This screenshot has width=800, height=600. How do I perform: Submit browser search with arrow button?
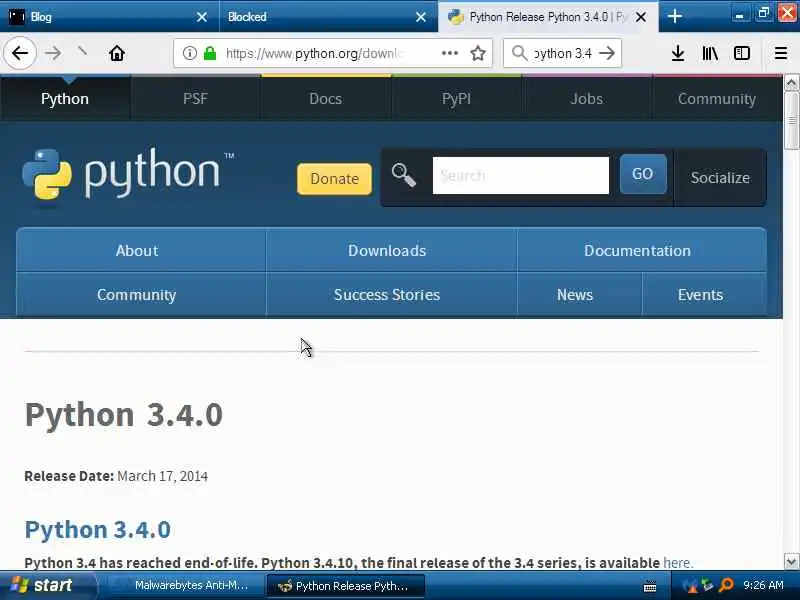pos(607,53)
